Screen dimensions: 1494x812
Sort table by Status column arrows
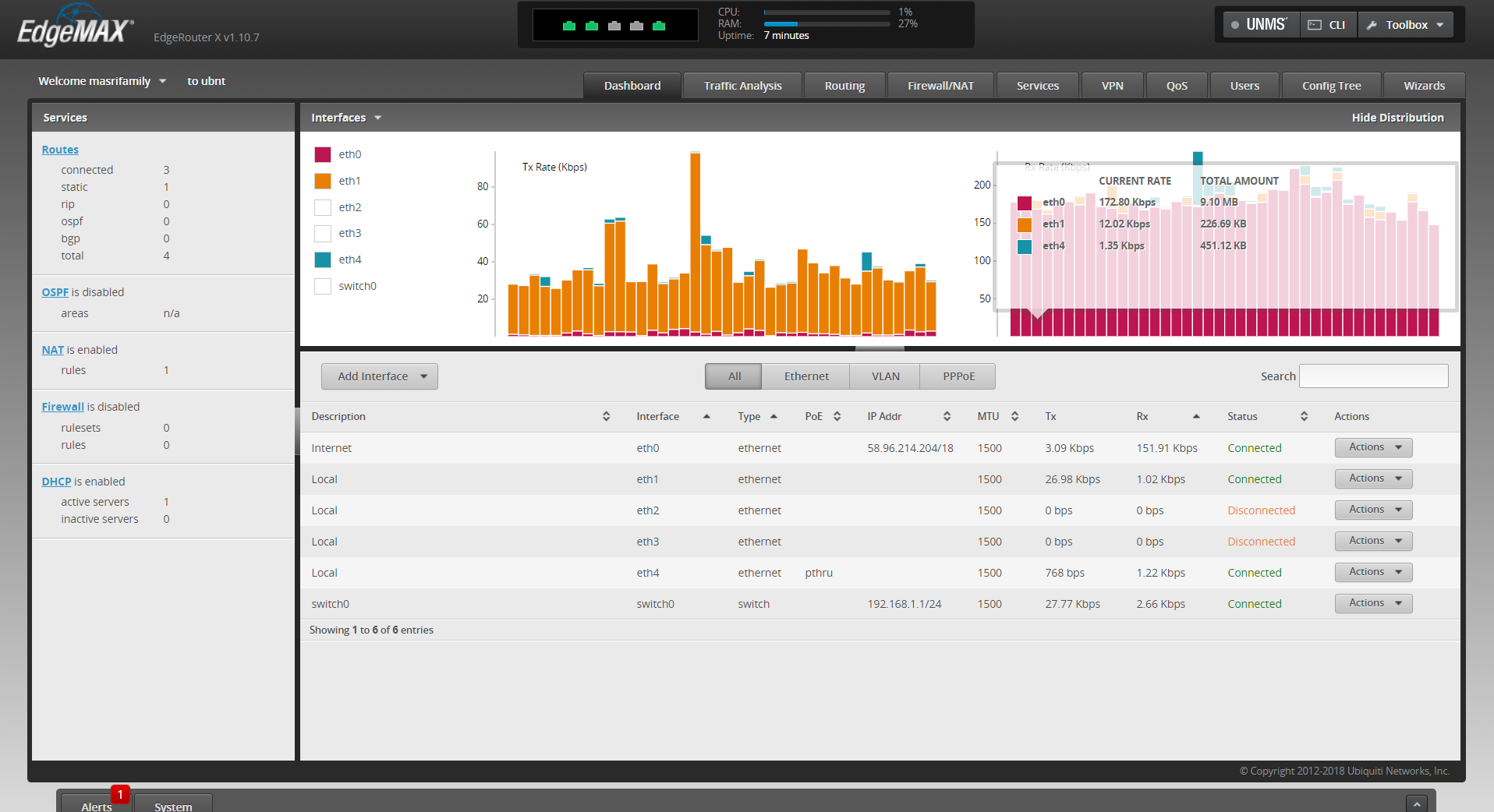pyautogui.click(x=1304, y=416)
